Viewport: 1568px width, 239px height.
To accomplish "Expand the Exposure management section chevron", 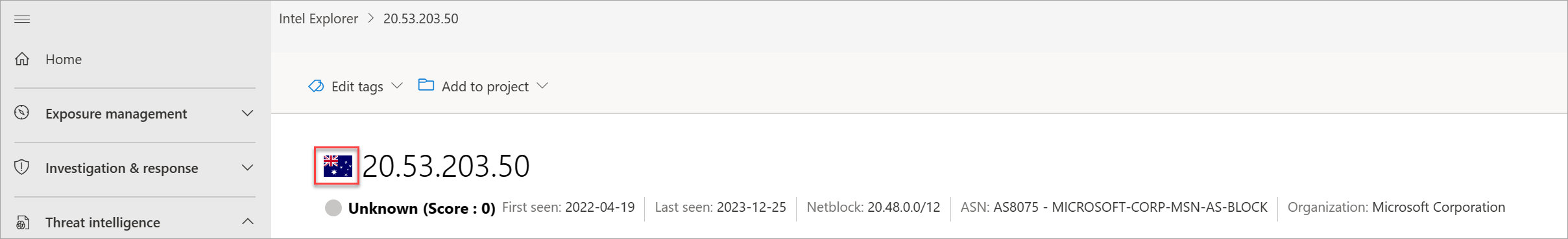I will point(247,113).
